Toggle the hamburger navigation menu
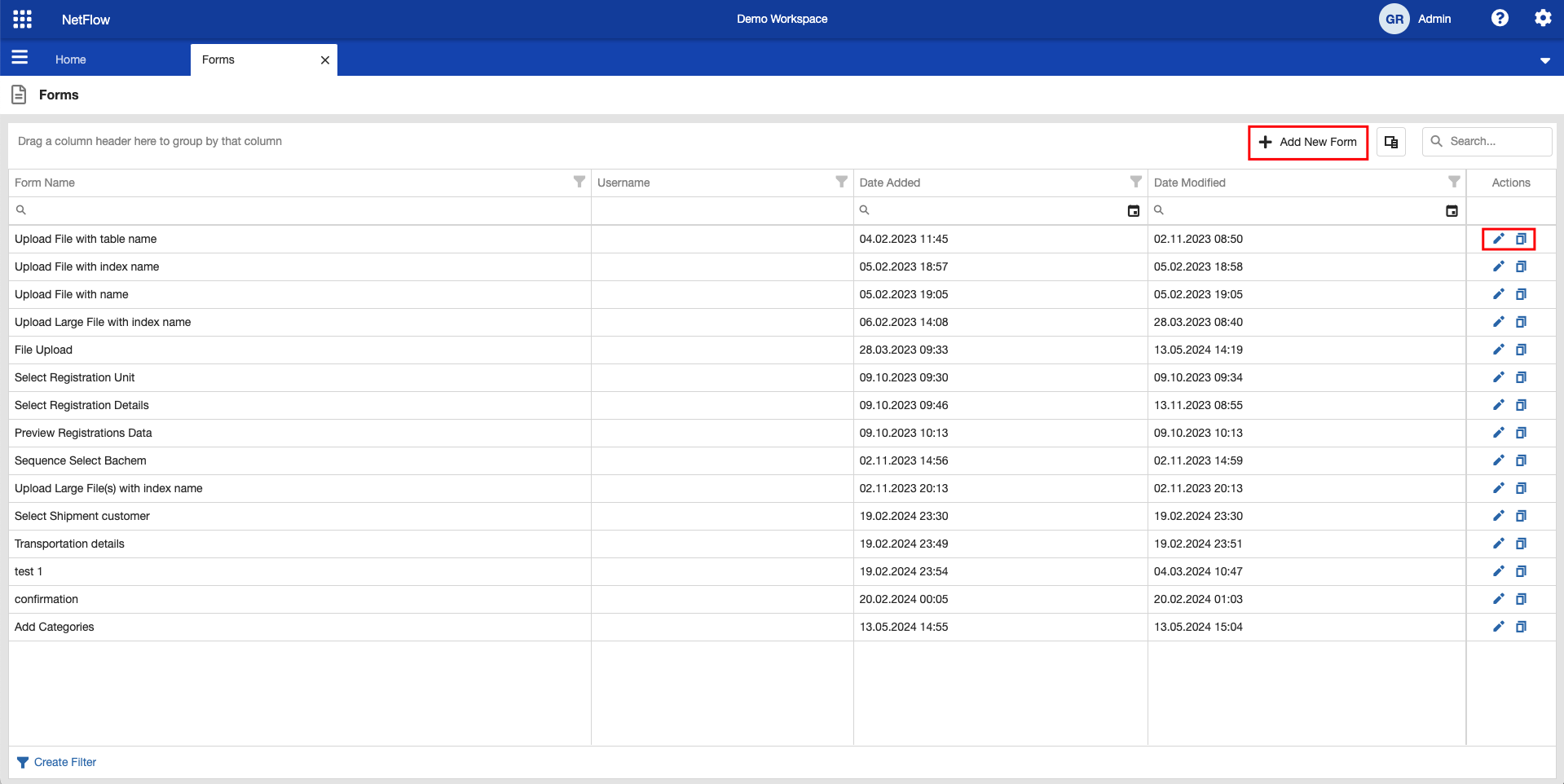 (20, 57)
